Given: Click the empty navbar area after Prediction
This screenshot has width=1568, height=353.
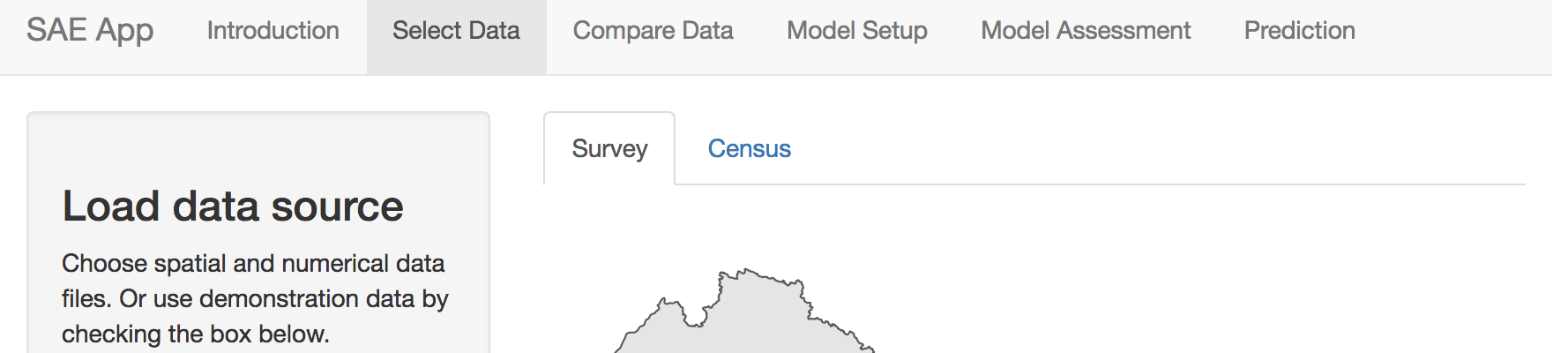Looking at the screenshot, I should point(1455,35).
